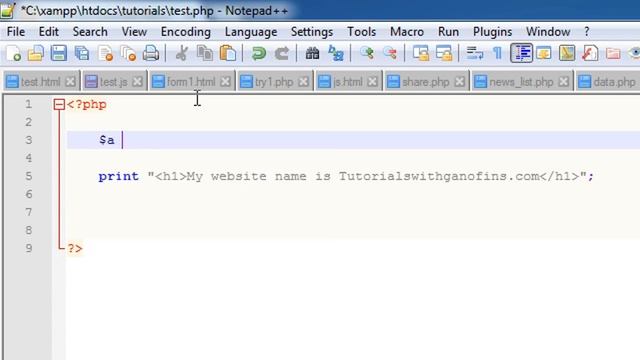Open the Language menu
The width and height of the screenshot is (640, 360).
tap(251, 31)
